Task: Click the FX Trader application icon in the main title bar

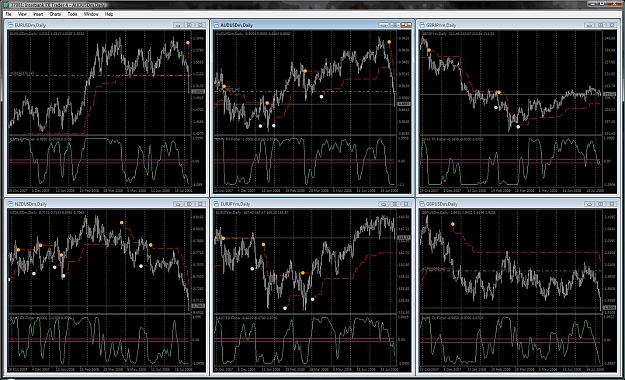Action: coord(5,4)
